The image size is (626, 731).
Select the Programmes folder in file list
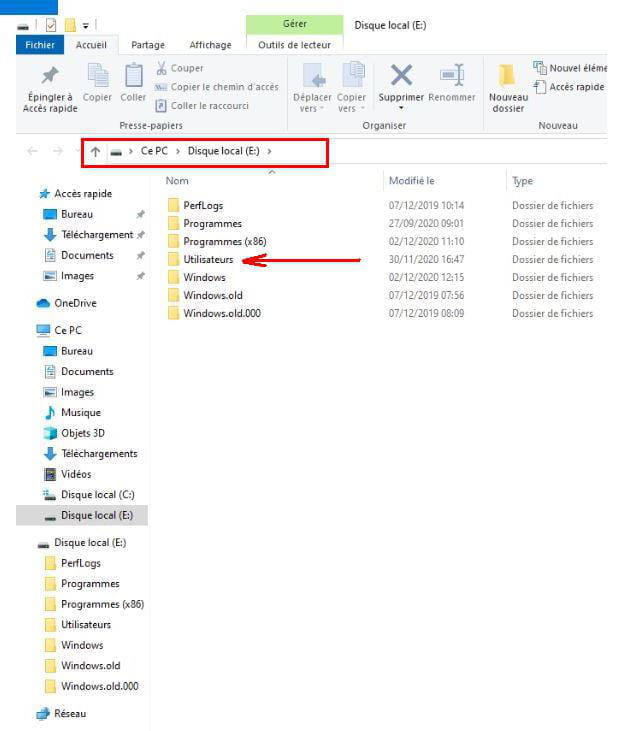click(x=212, y=224)
